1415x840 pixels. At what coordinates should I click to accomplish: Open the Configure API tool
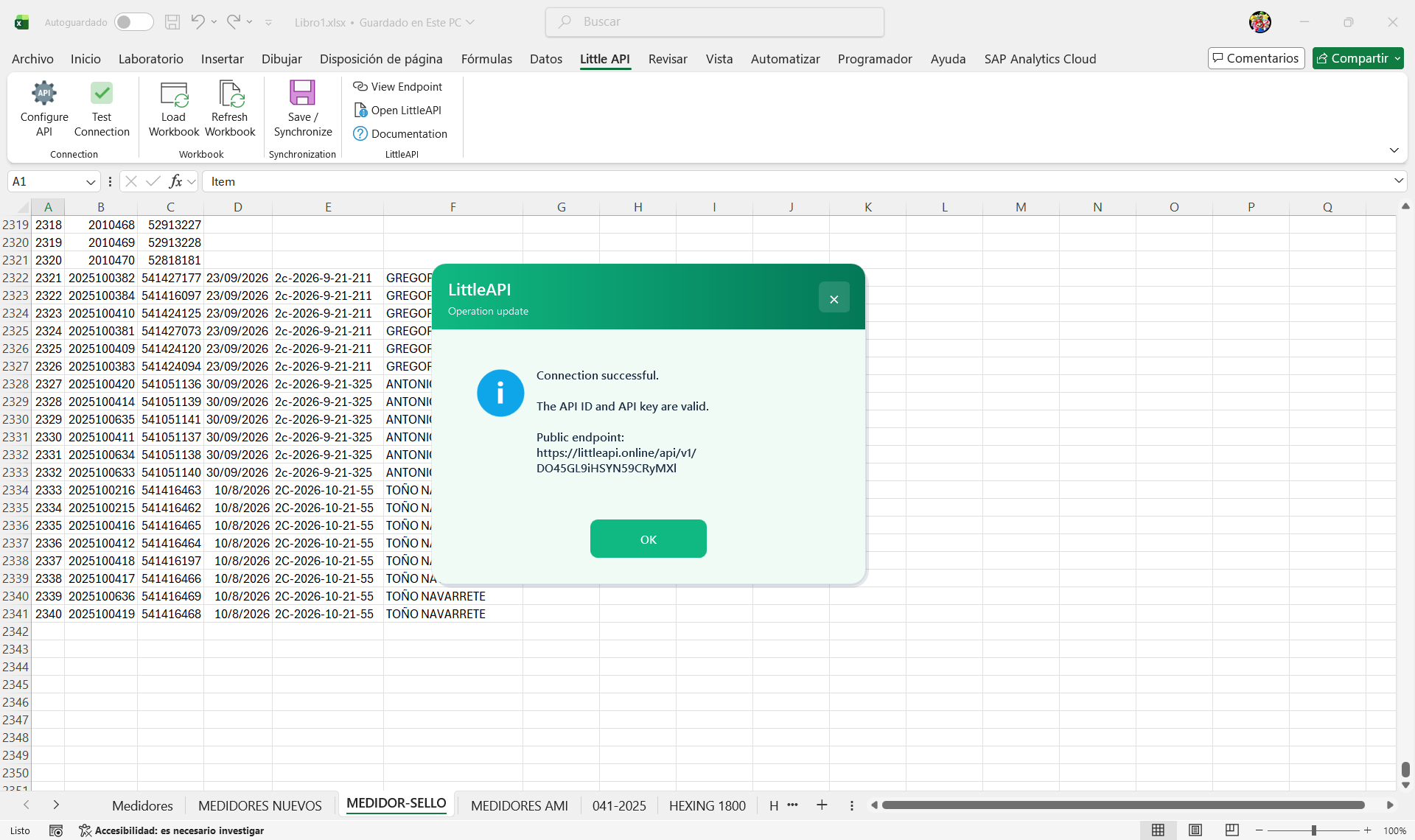click(x=44, y=108)
